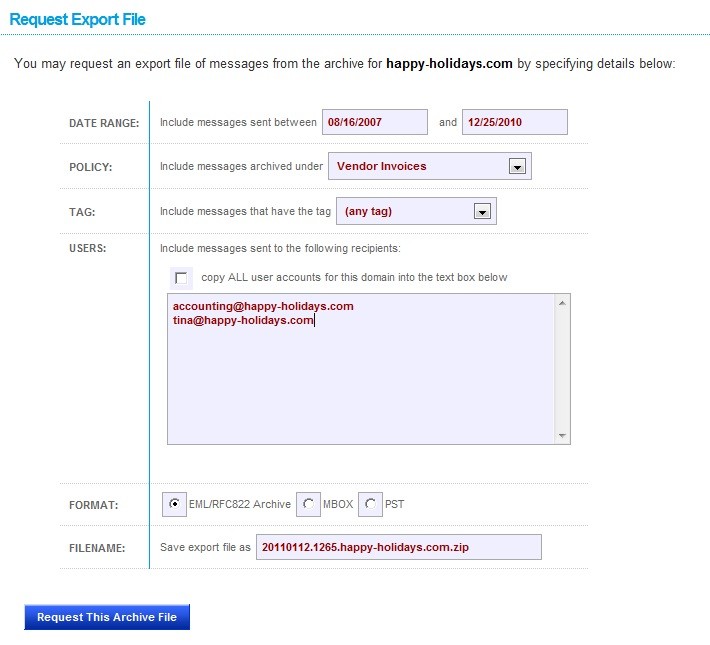Screen dimensions: 710x645
Task: Click the POLICY label
Action: [91, 167]
